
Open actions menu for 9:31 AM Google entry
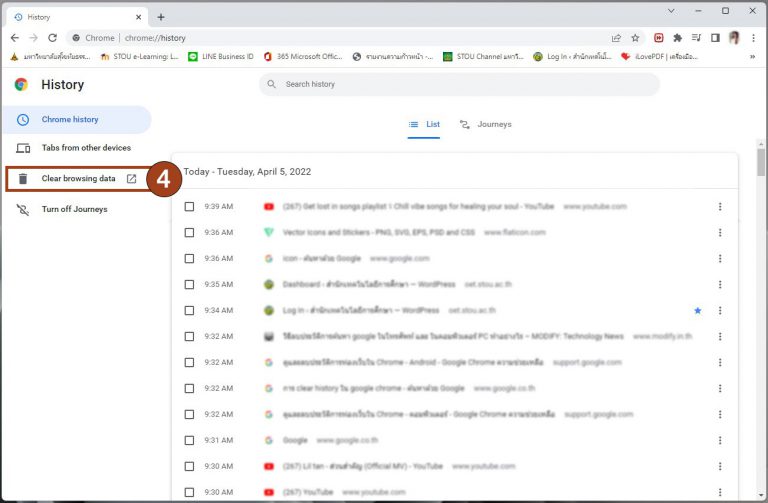click(x=719, y=440)
